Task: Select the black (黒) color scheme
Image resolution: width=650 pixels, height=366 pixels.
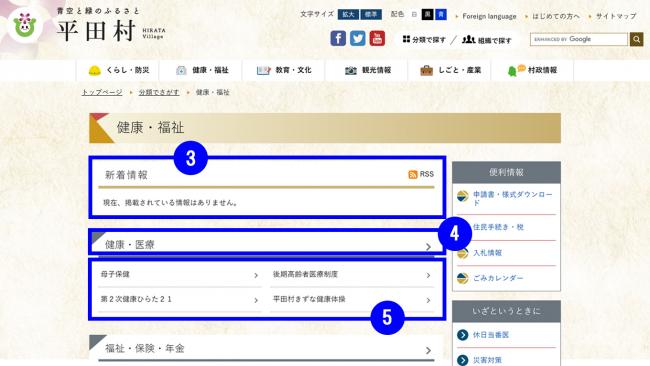Action: tap(427, 15)
